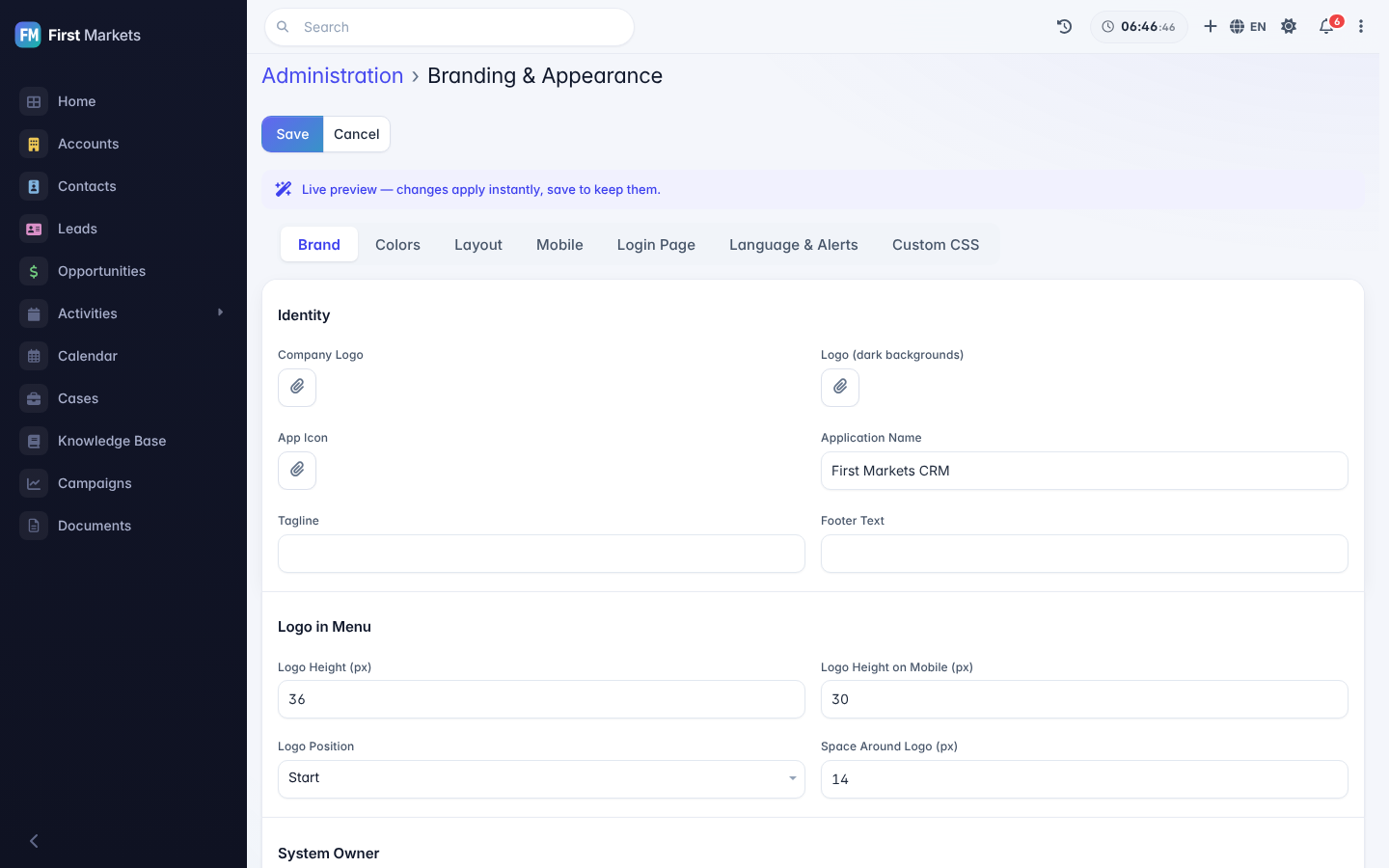Open the Login Page tab

656,245
